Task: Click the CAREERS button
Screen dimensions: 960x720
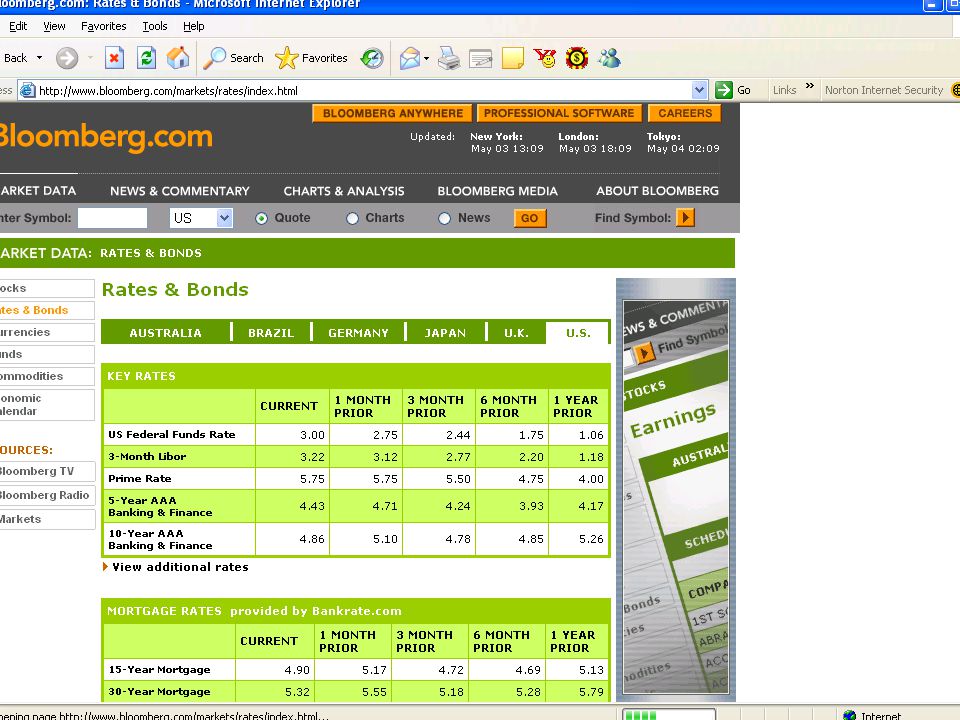Action: (x=685, y=113)
